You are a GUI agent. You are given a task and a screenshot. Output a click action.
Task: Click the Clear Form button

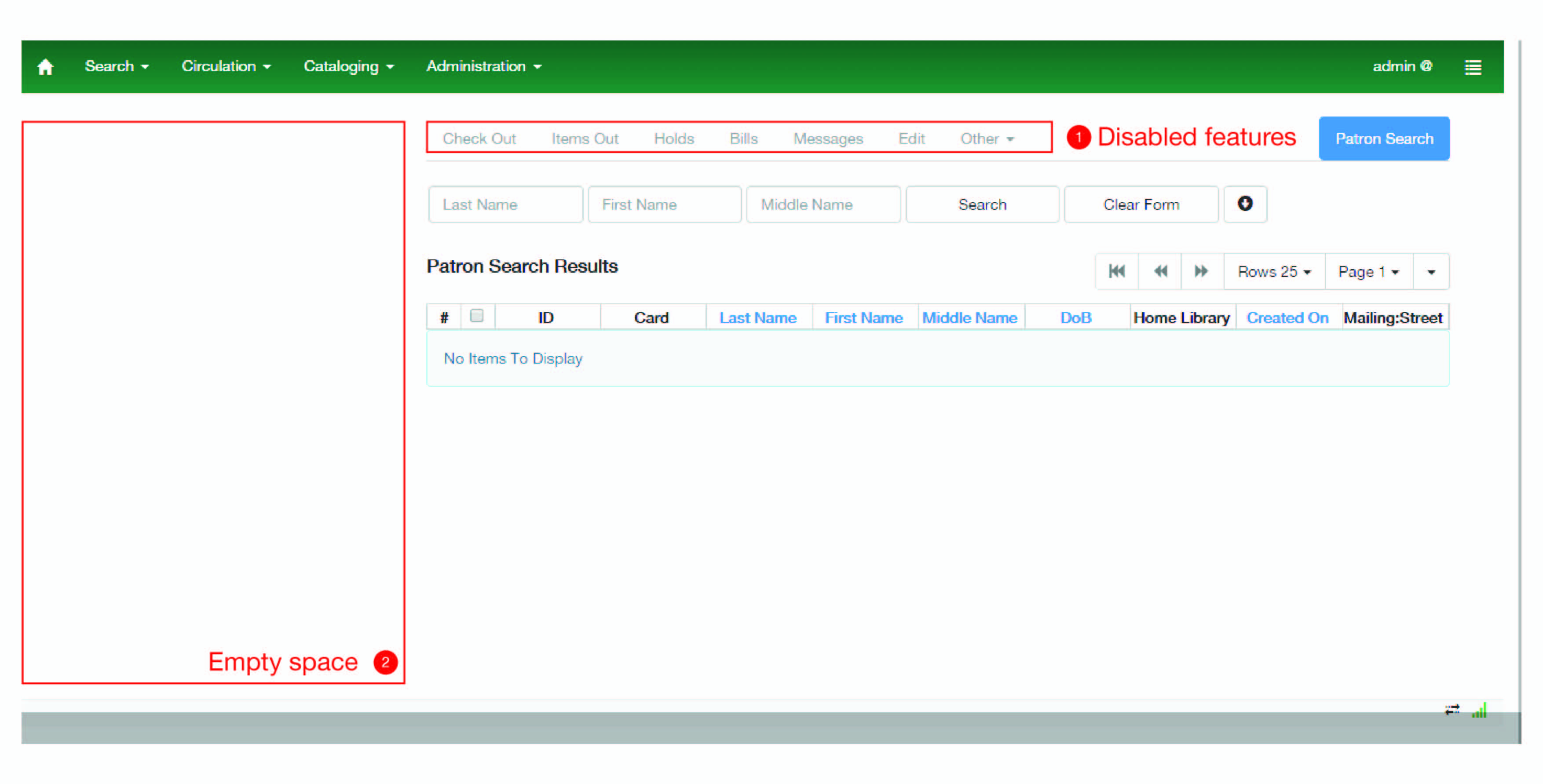point(1141,205)
